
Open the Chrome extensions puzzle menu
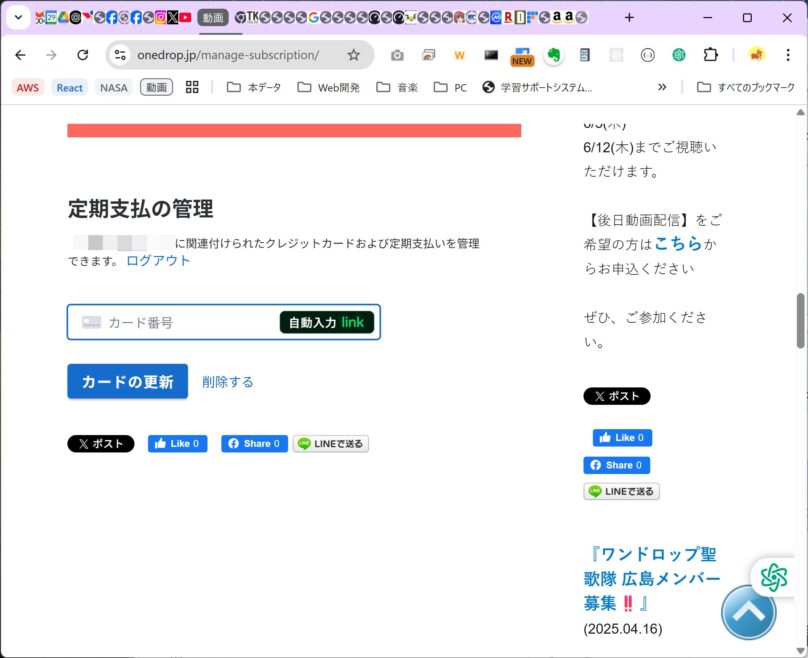[x=710, y=55]
